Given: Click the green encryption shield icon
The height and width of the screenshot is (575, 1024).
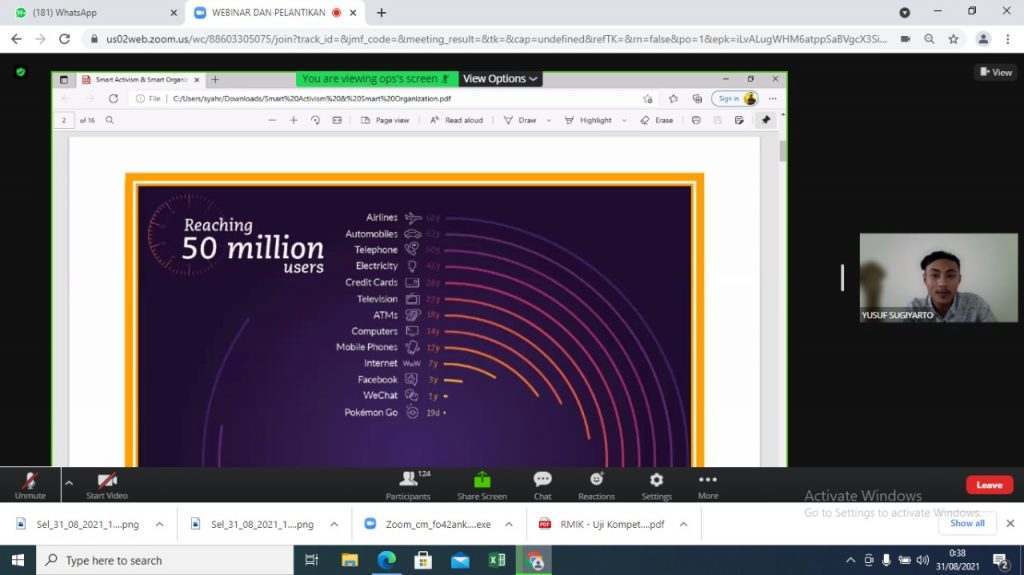Looking at the screenshot, I should click(21, 72).
